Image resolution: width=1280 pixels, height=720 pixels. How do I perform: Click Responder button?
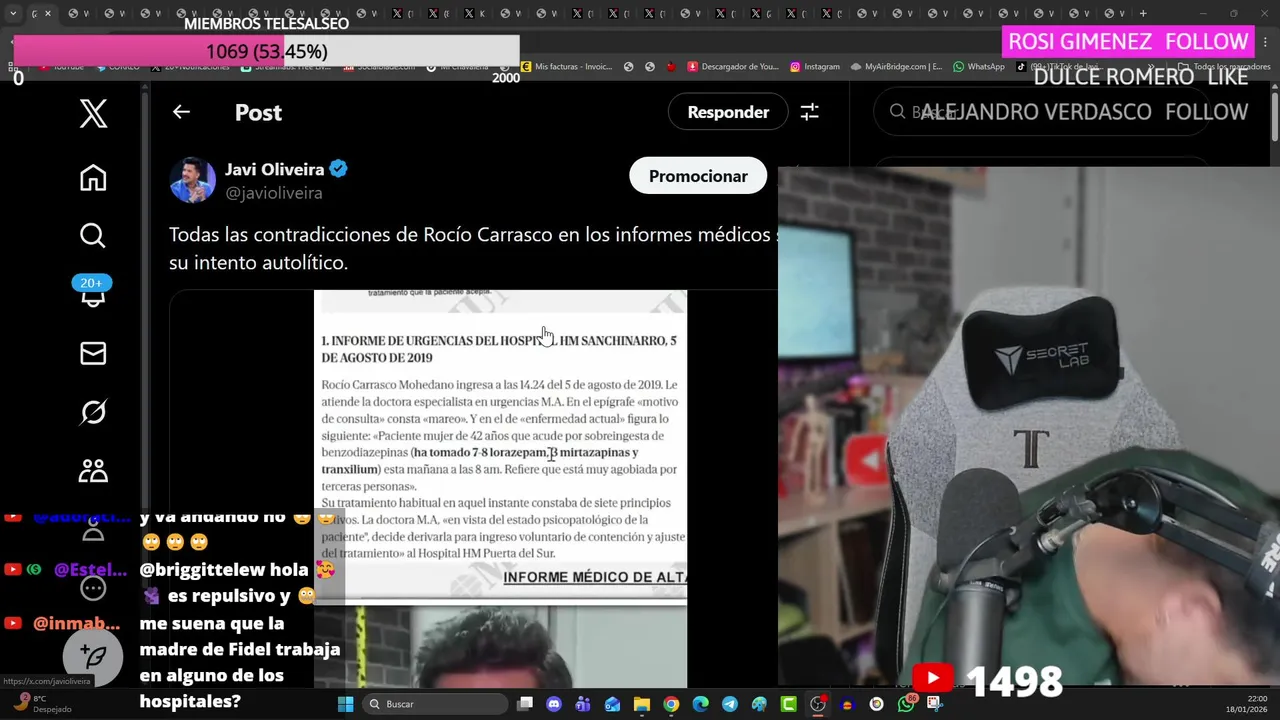[728, 112]
